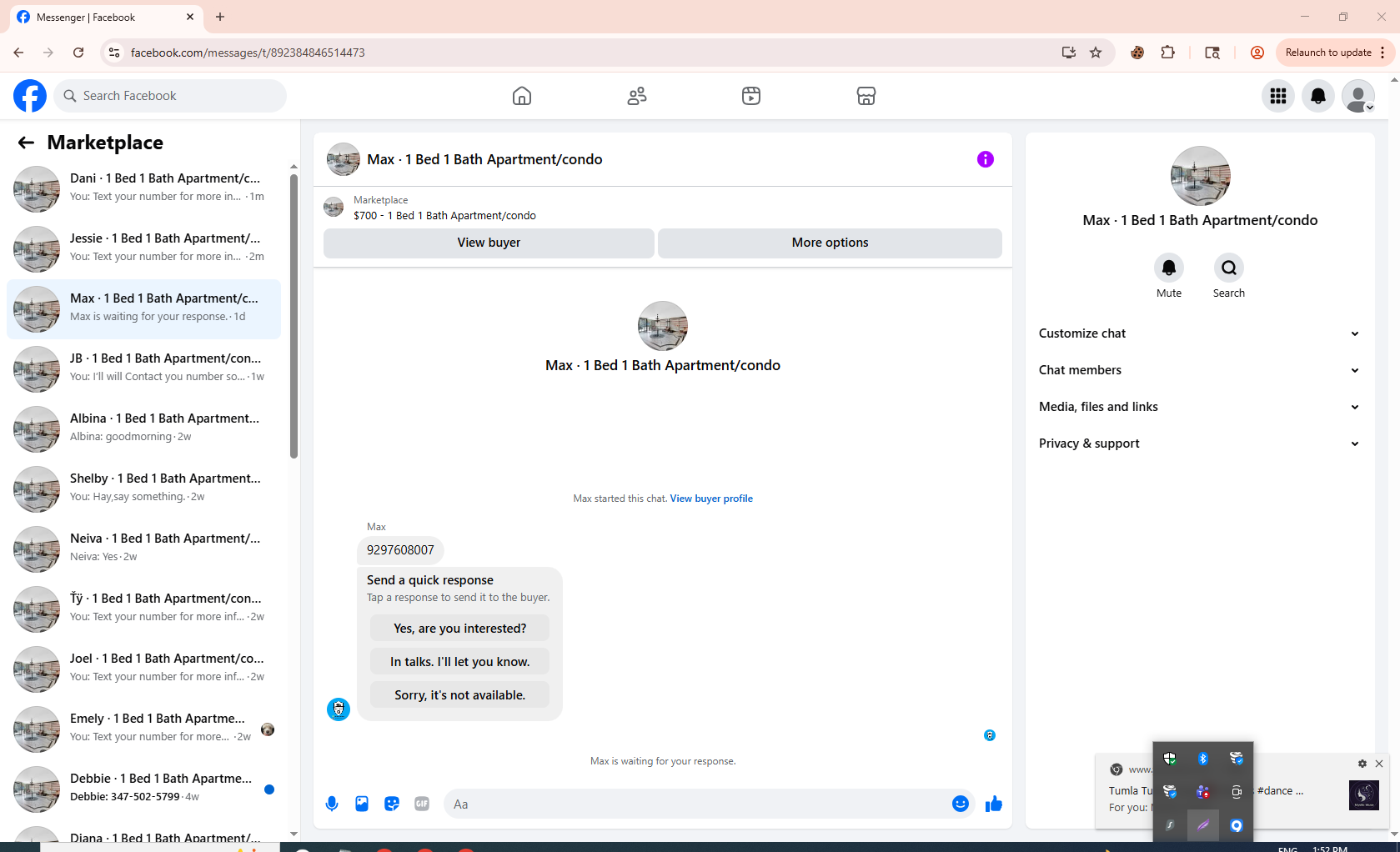Select the JB conversation
This screenshot has height=852, width=1400.
(x=143, y=368)
